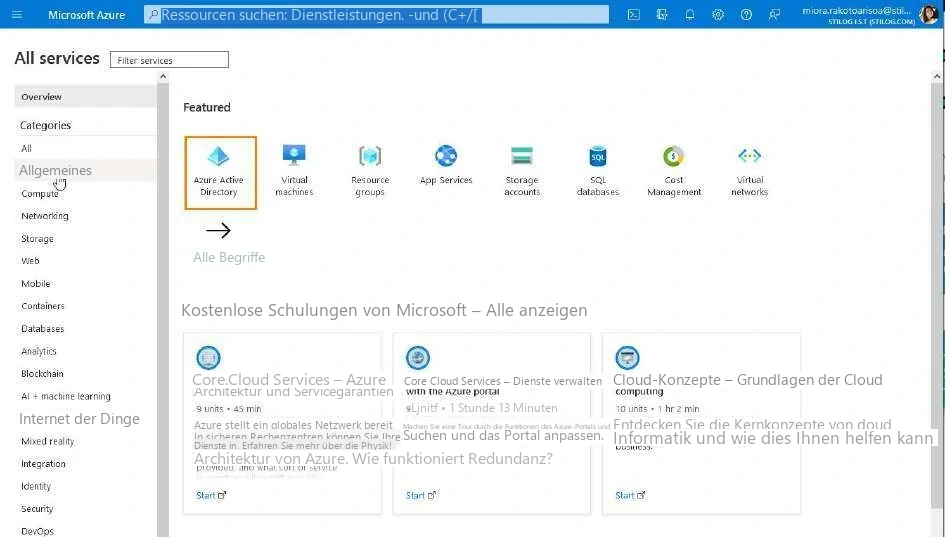Open the Cloud-Konzepte Grundlagen title
Viewport: 945px width, 537px height.
coord(747,385)
